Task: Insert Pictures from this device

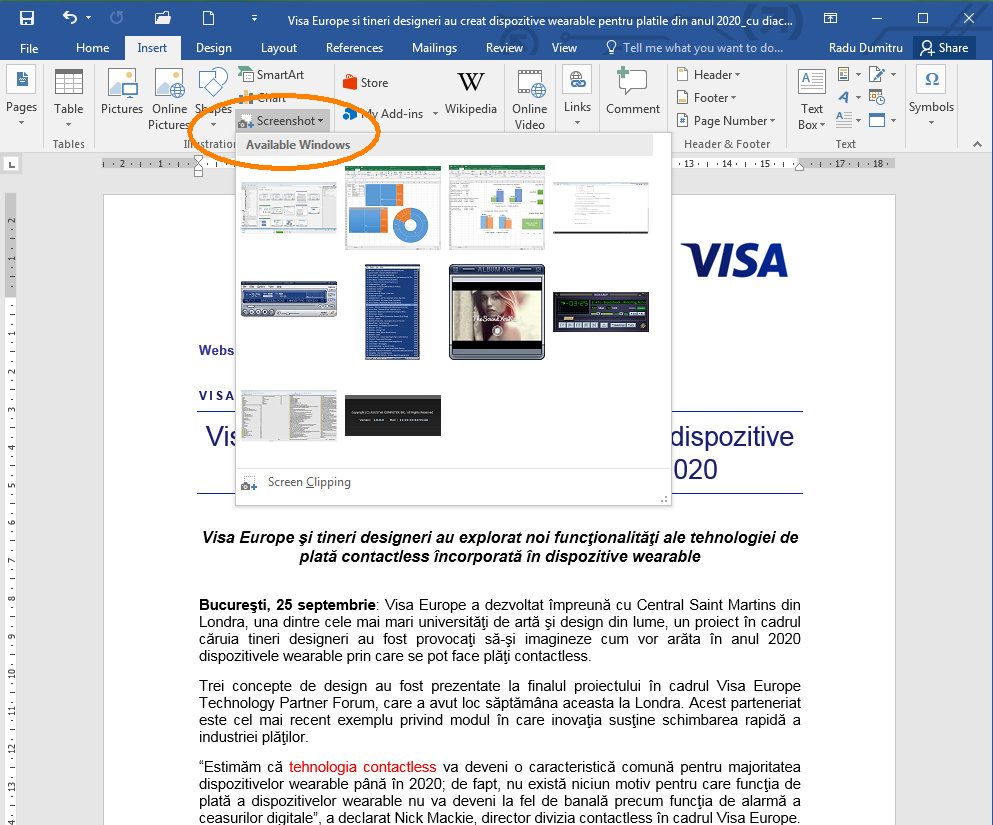Action: [x=122, y=93]
